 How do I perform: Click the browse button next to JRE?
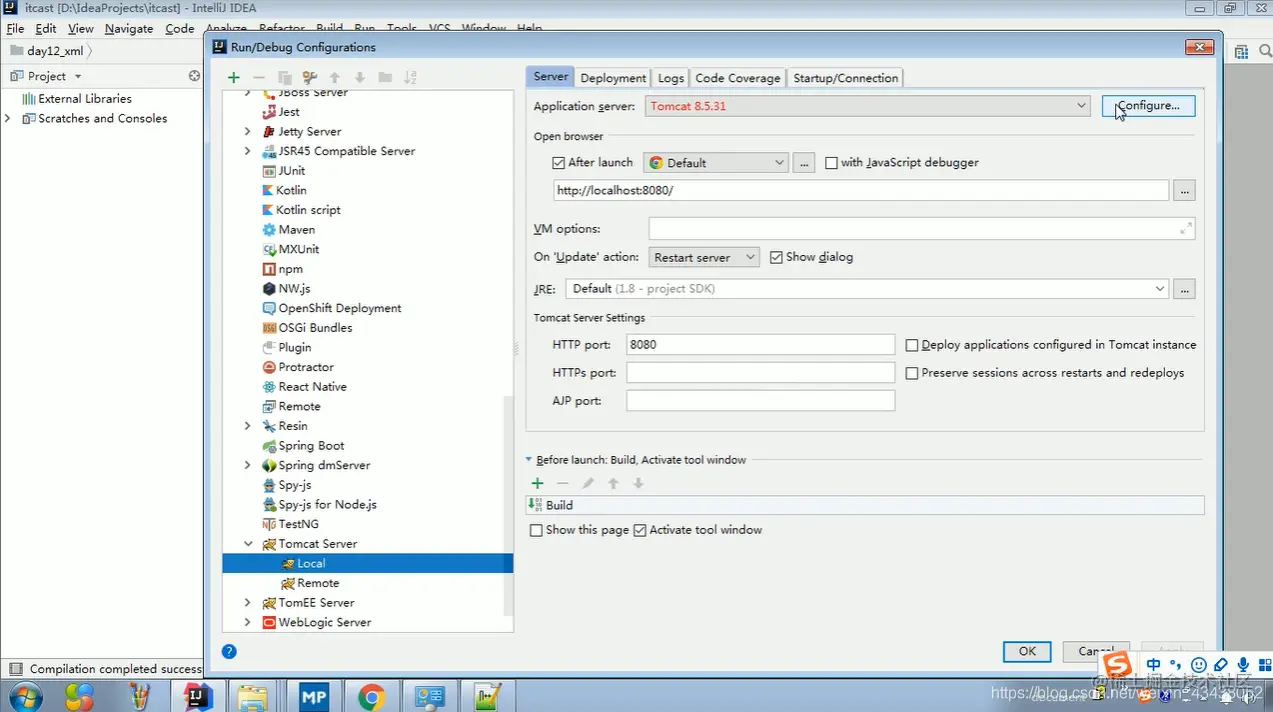(1184, 289)
